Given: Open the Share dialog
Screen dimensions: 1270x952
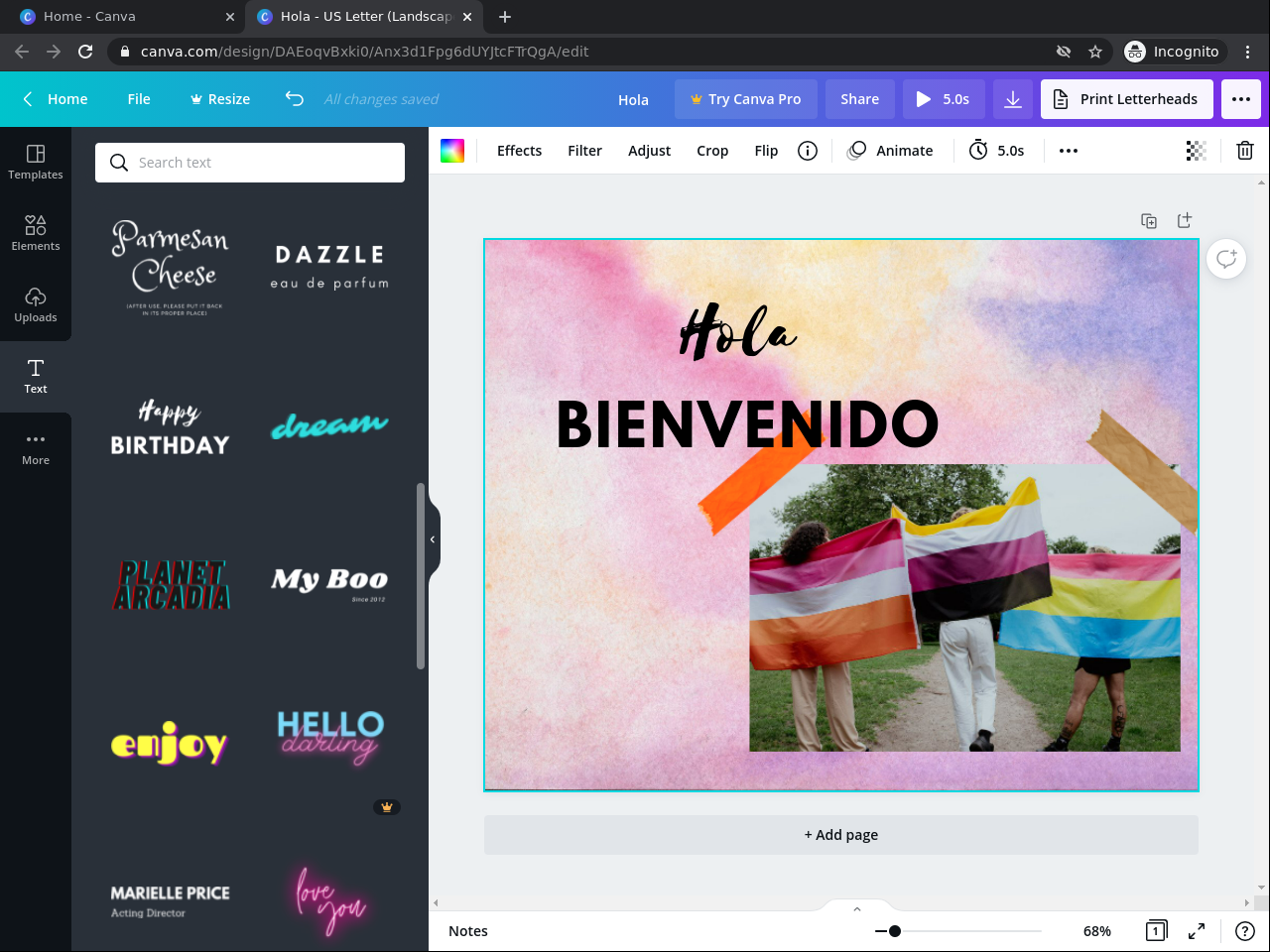Looking at the screenshot, I should (859, 99).
